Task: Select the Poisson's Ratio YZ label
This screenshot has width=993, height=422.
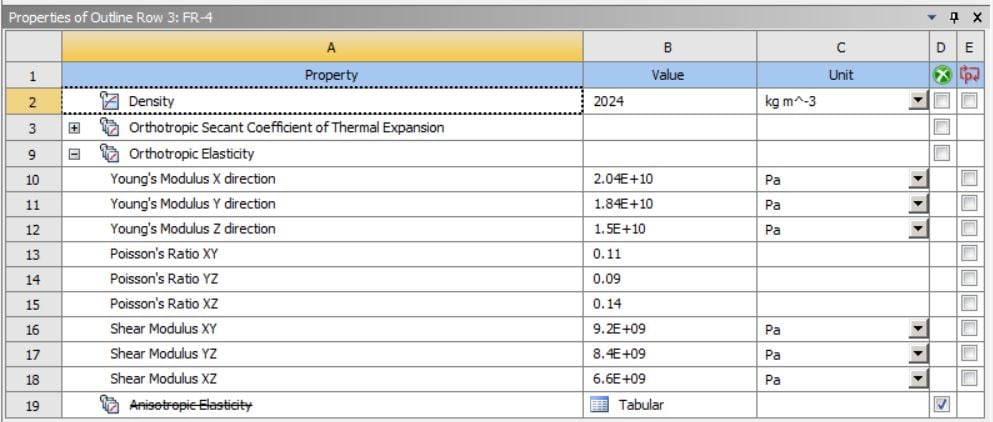Action: pos(164,279)
